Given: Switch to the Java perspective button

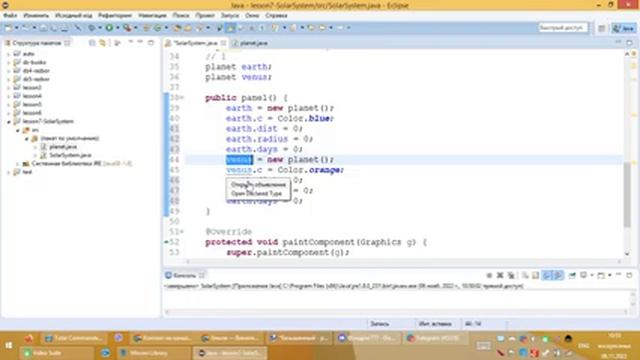Looking at the screenshot, I should coord(624,28).
